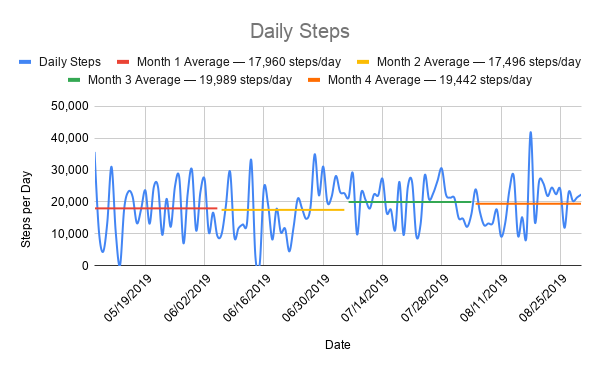This screenshot has height=371, width=600.
Task: Click the orange Month 4 Average legend swatch
Action: tap(314, 80)
